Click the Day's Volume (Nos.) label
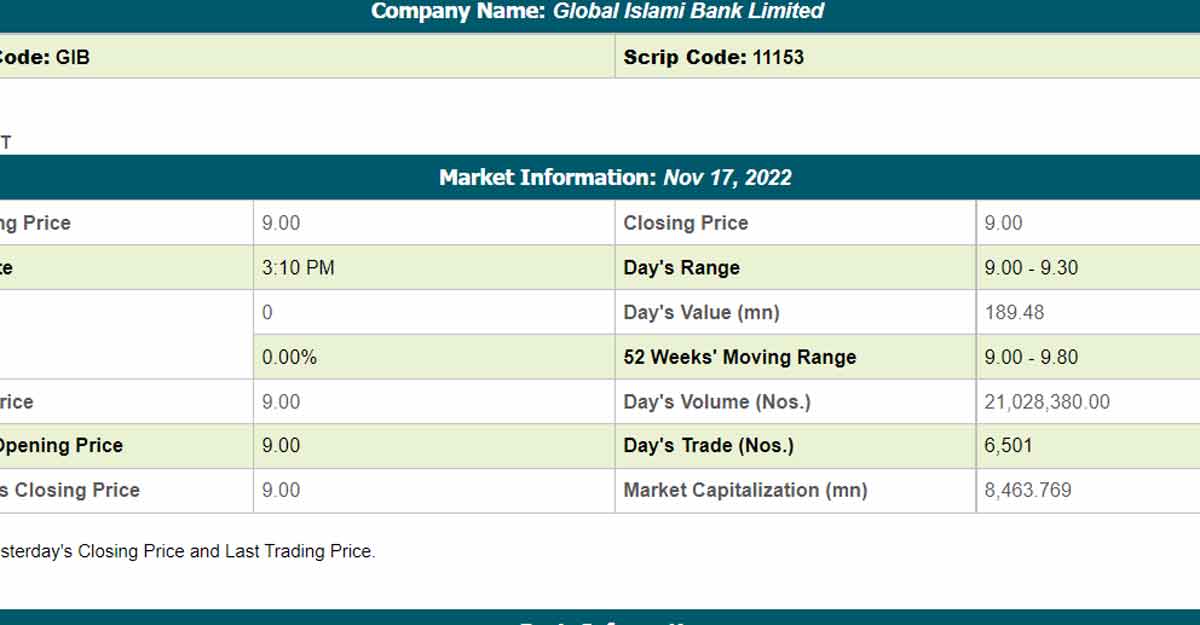Screen dimensions: 1200x625 (x=716, y=402)
